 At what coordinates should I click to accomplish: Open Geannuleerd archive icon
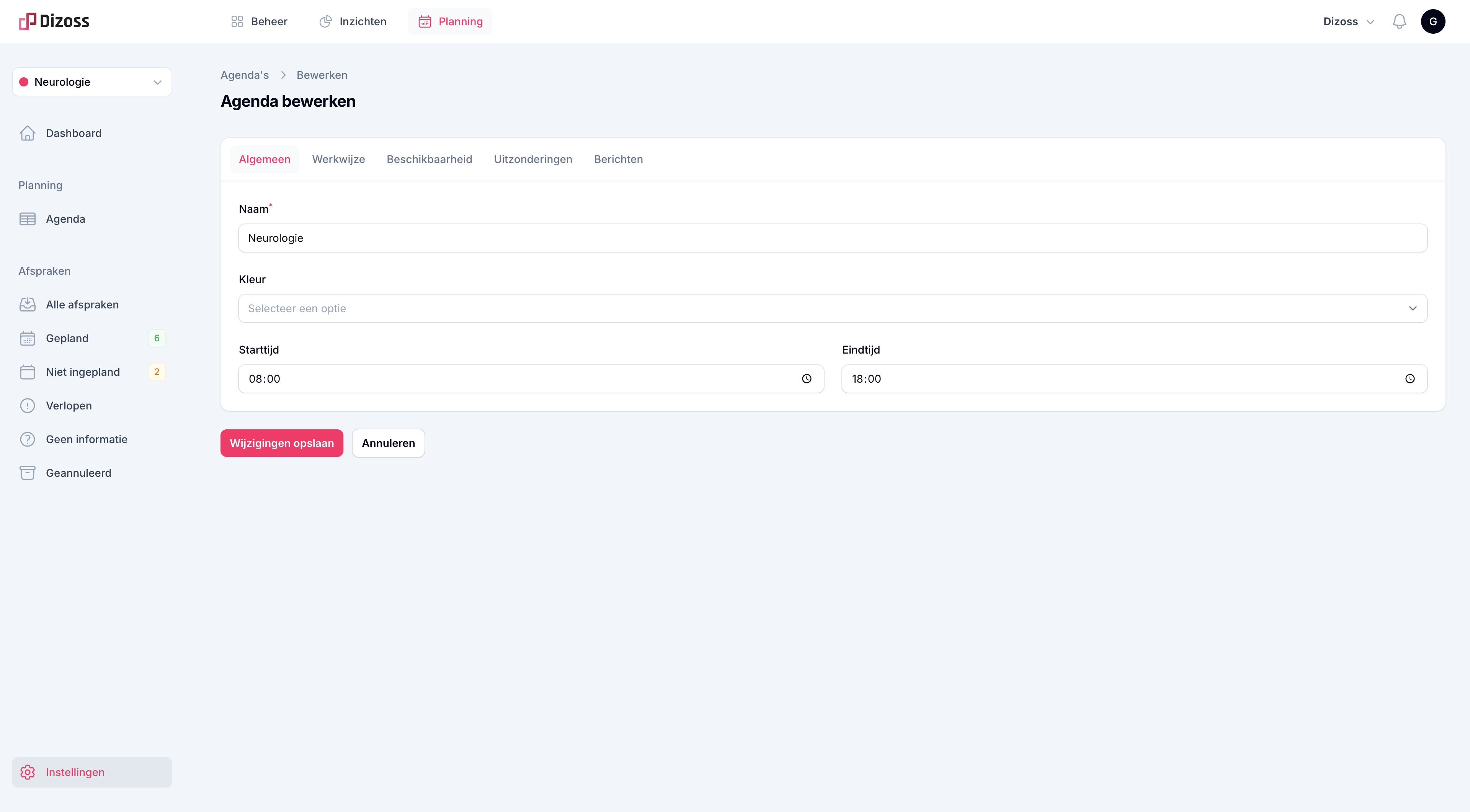(28, 473)
